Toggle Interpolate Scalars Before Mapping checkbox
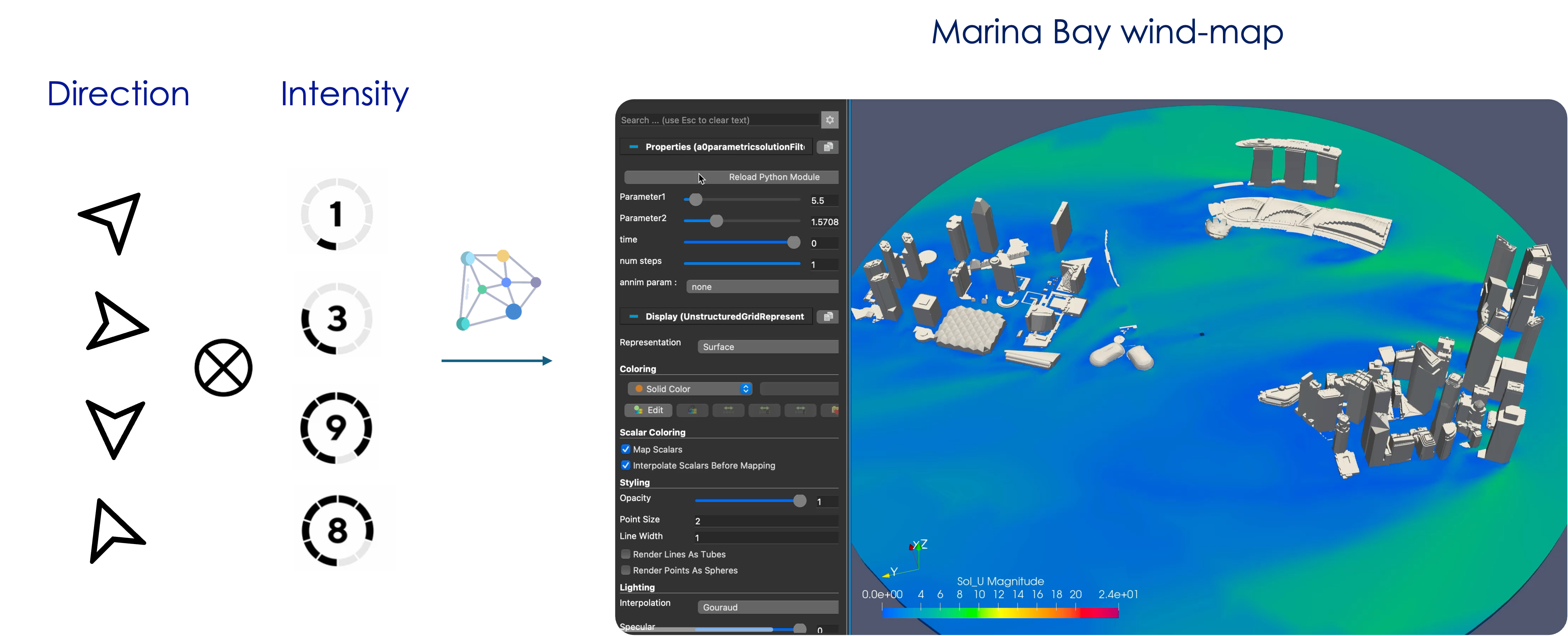1568x636 pixels. tap(625, 465)
